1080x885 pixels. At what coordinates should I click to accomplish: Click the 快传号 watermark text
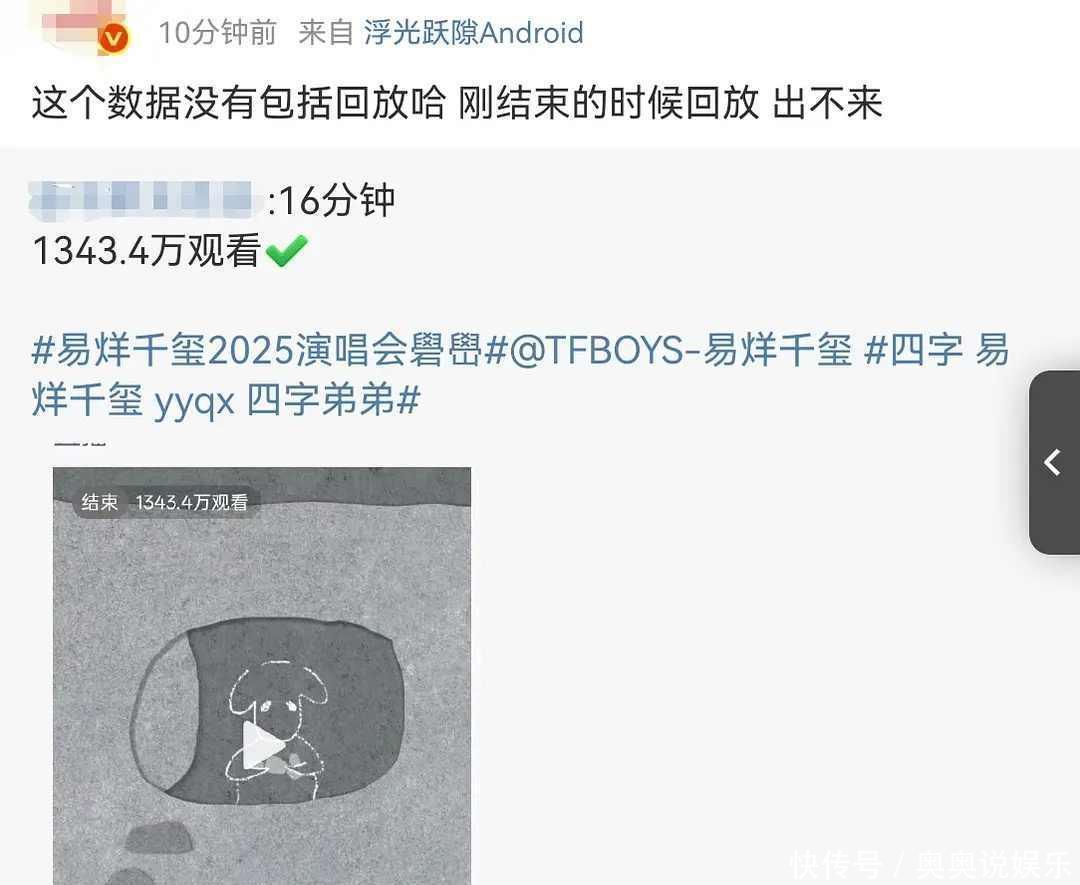click(x=835, y=864)
